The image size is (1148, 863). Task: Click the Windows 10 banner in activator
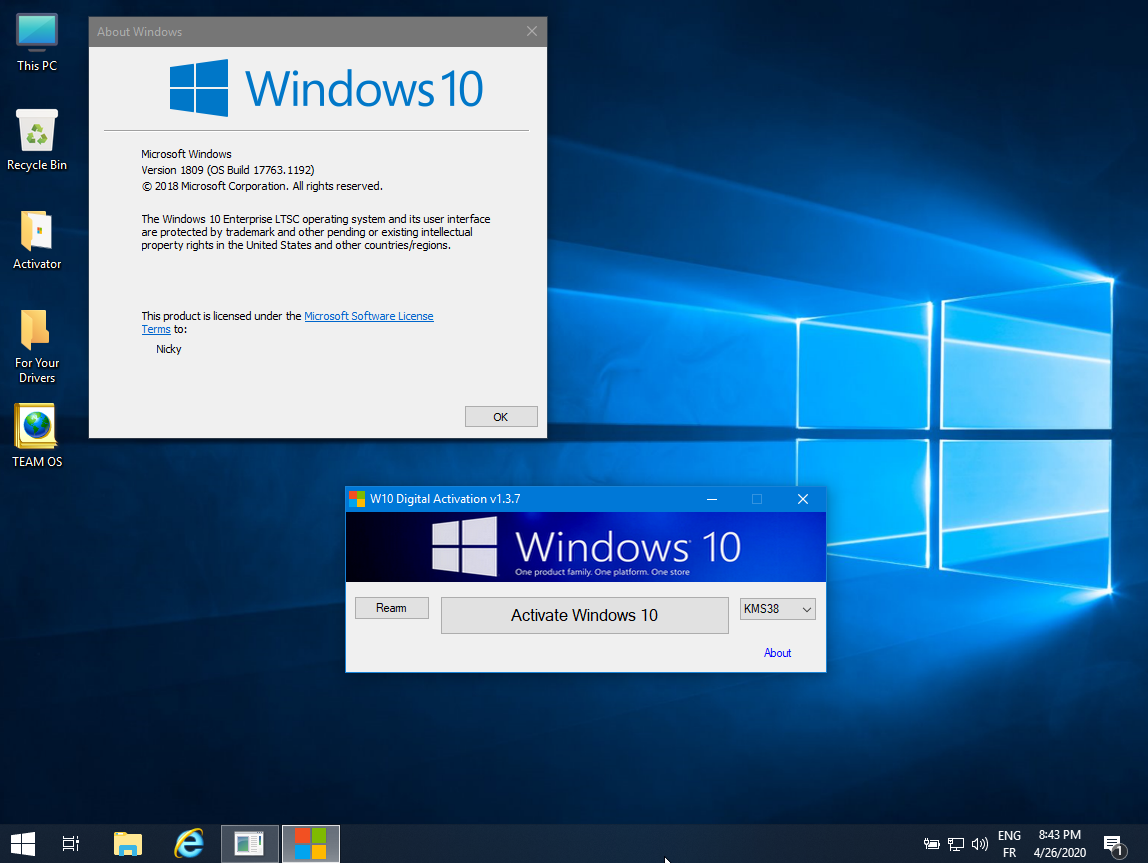586,547
